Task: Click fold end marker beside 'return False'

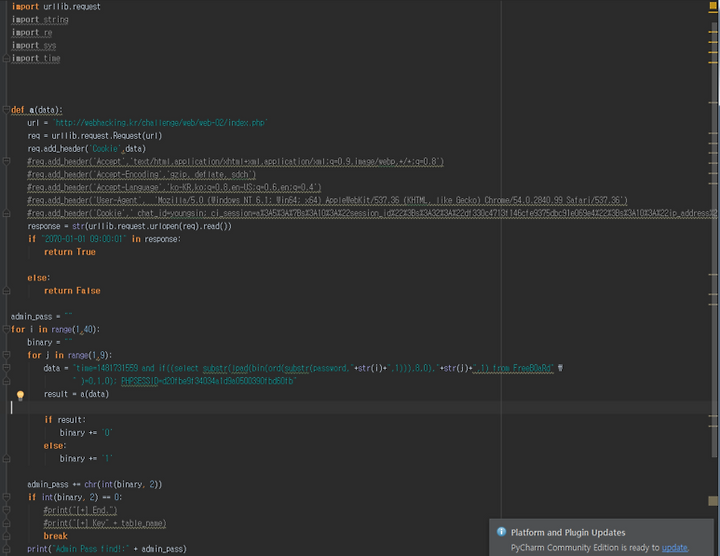Action: 6,291
